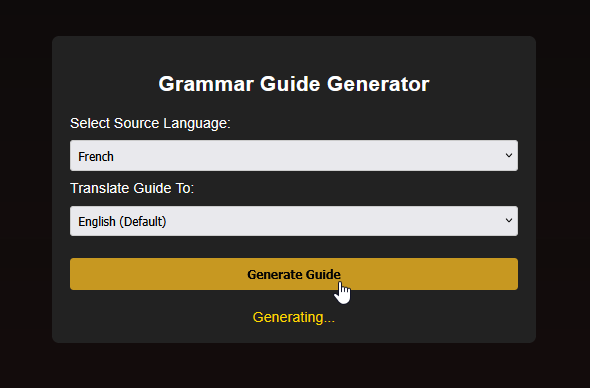This screenshot has height=388, width=590.
Task: Open the Select Source Language dropdown showing French
Action: point(293,155)
